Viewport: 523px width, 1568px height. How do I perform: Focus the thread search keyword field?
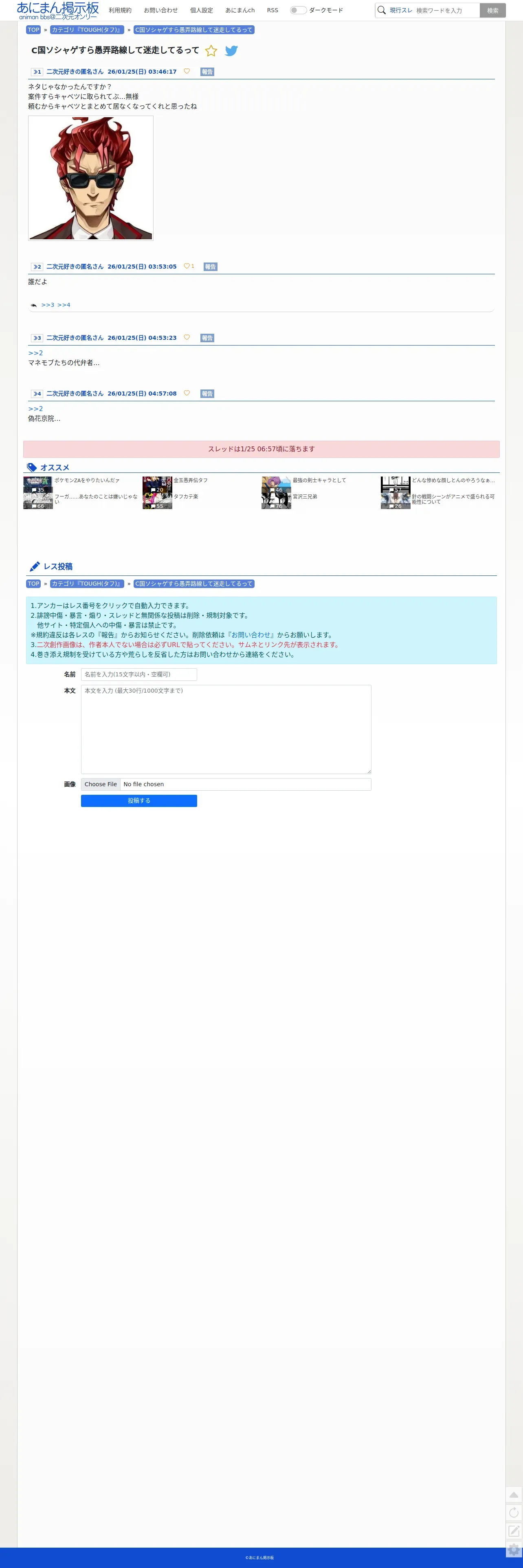446,10
